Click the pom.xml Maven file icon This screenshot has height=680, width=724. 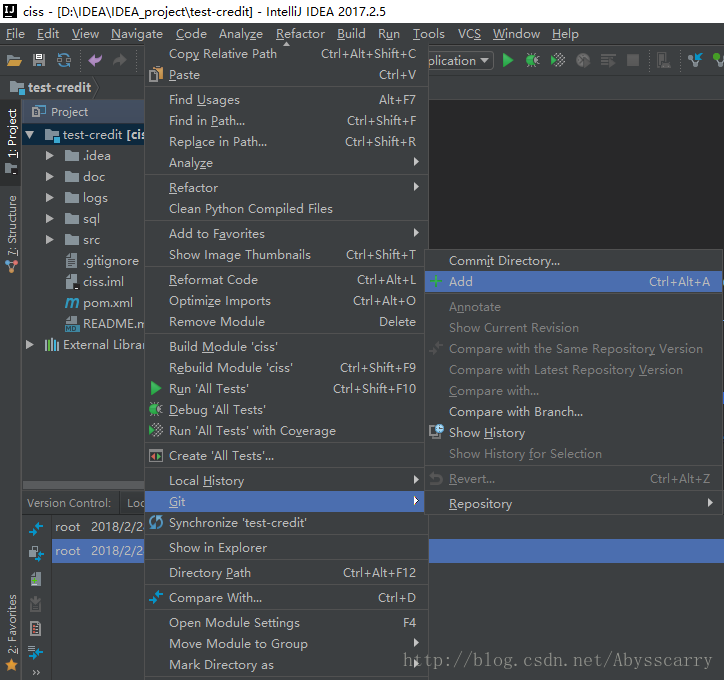coord(72,302)
